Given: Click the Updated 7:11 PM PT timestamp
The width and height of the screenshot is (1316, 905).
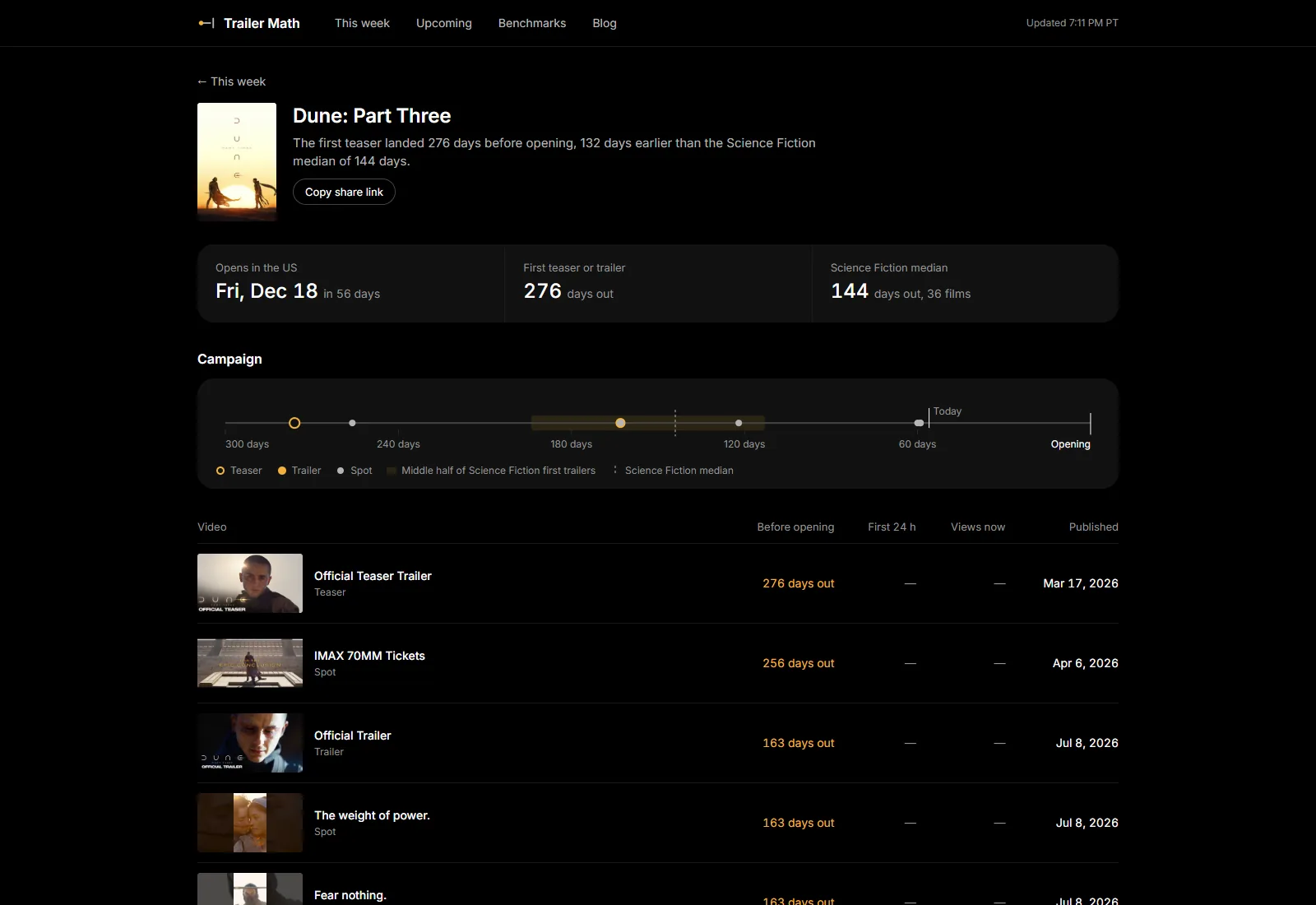Looking at the screenshot, I should pyautogui.click(x=1073, y=23).
